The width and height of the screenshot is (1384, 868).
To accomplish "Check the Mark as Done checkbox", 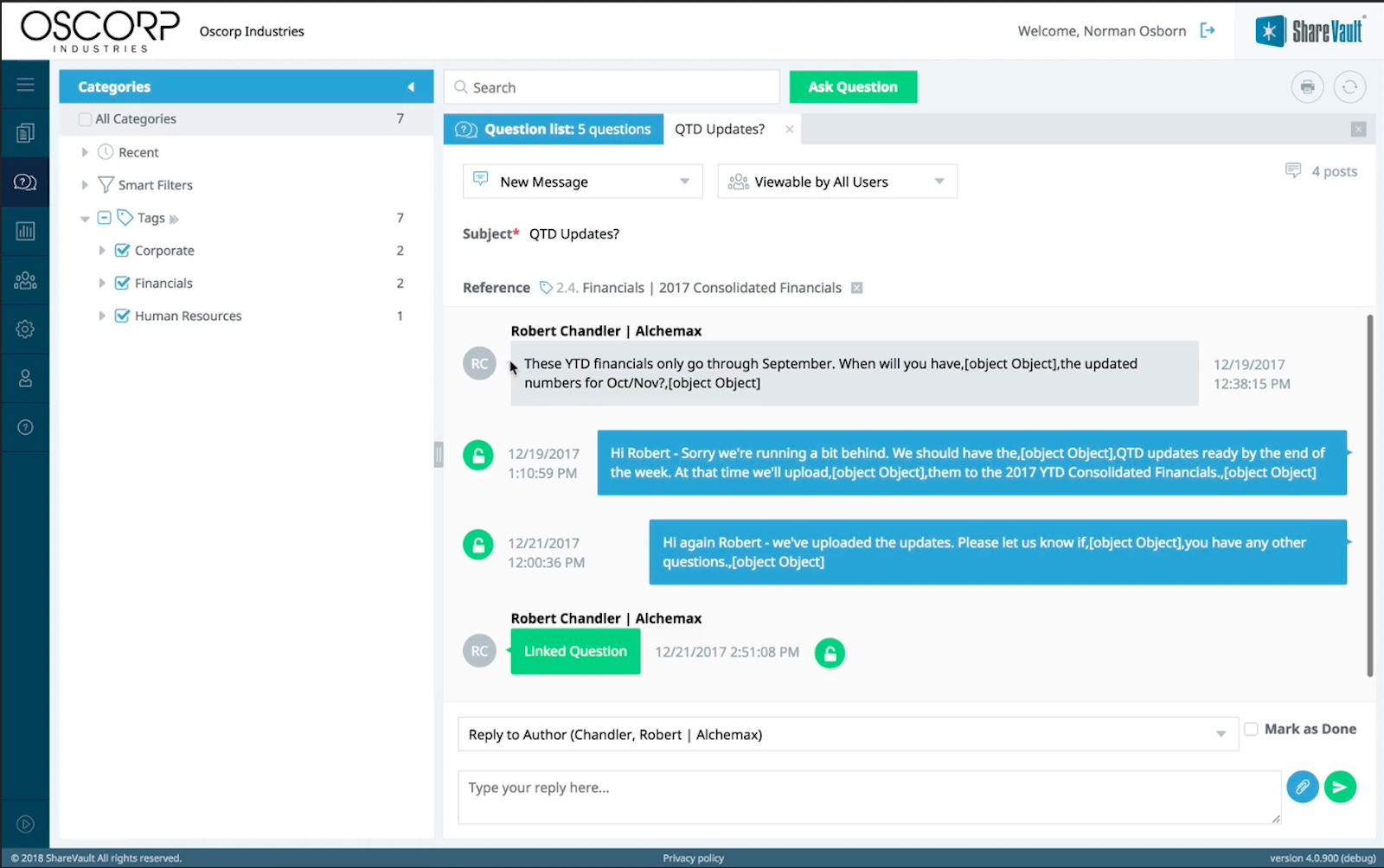I will pos(1251,729).
